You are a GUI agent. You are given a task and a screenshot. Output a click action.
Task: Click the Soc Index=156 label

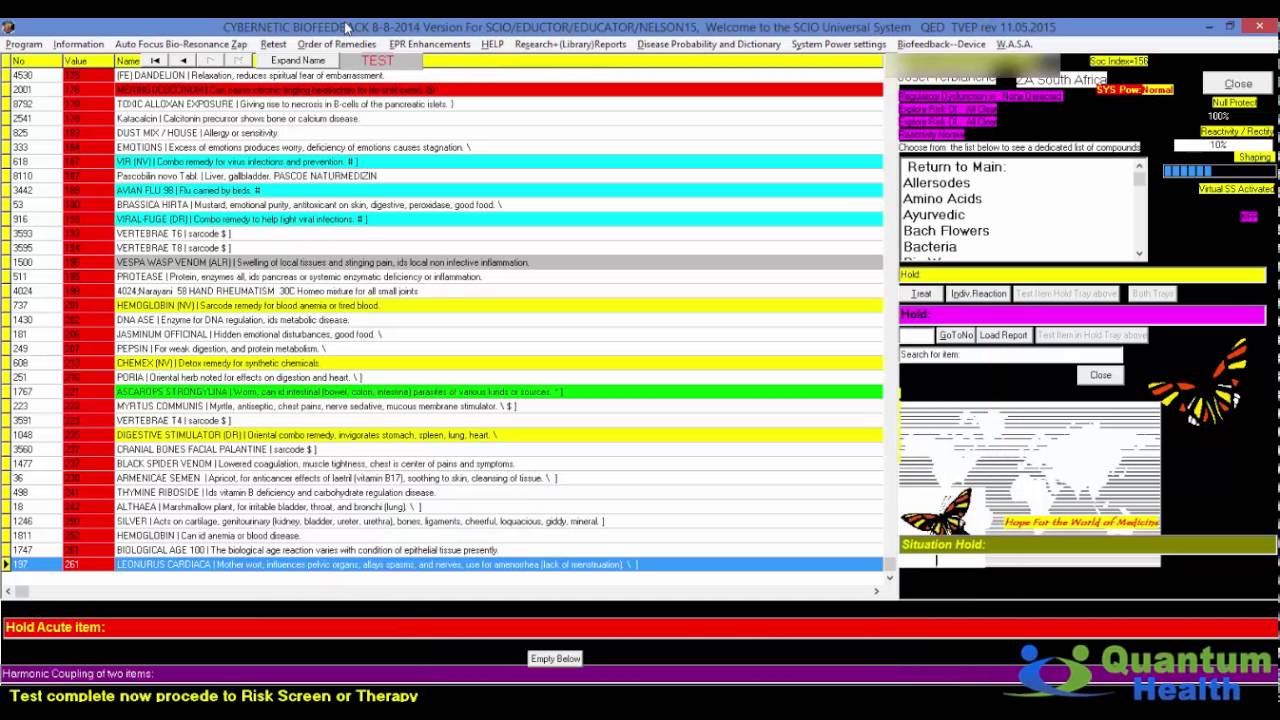tap(1118, 61)
